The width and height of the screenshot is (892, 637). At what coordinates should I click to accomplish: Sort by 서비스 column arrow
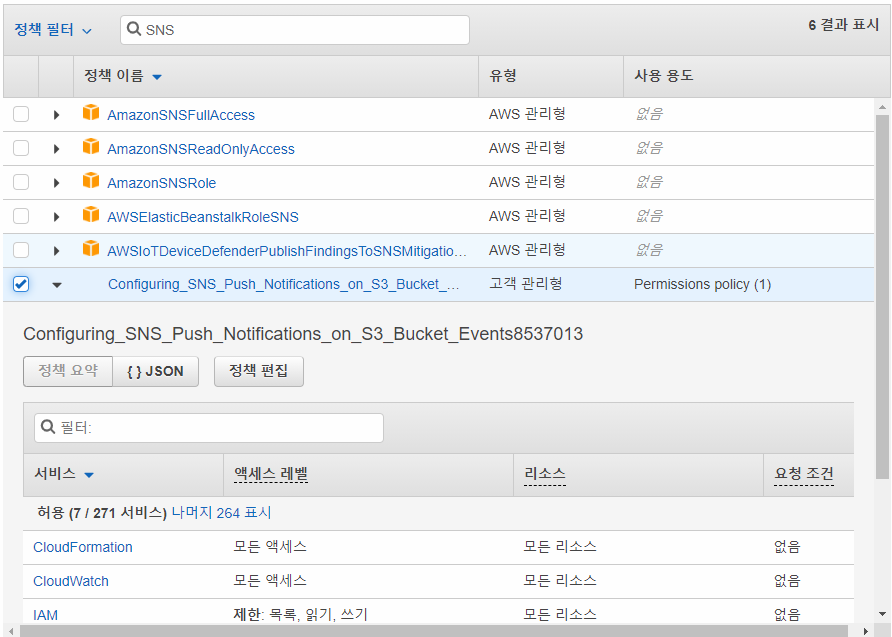point(89,475)
